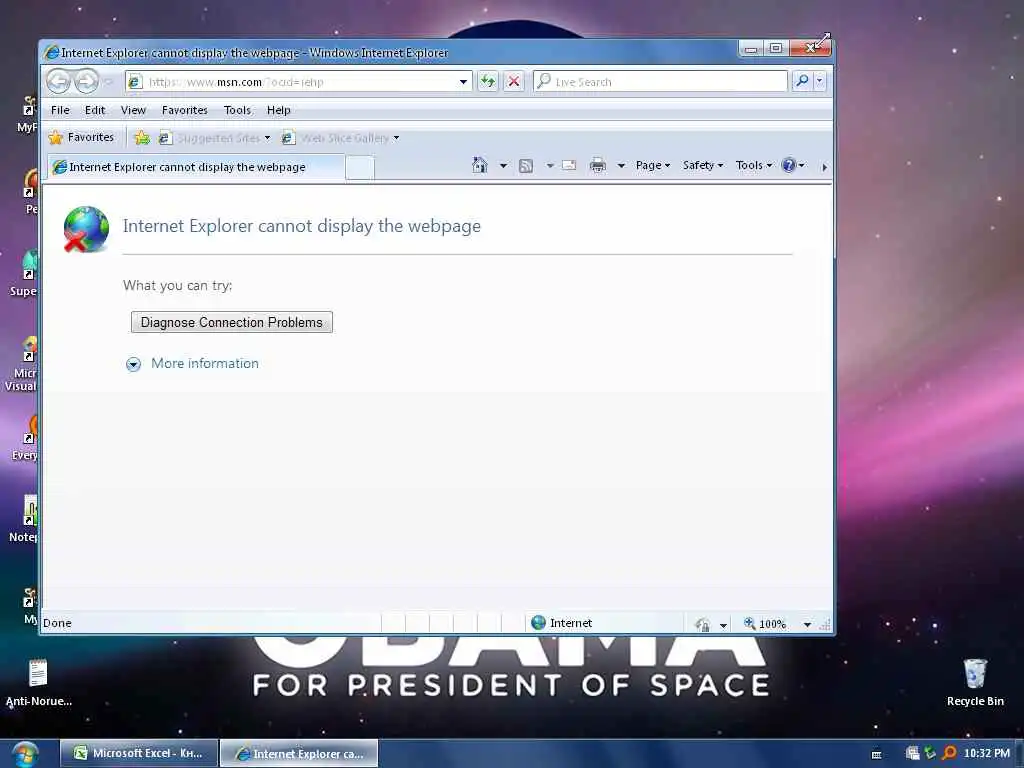Open the Favorites star button
Image resolution: width=1024 pixels, height=768 pixels.
pyautogui.click(x=82, y=137)
